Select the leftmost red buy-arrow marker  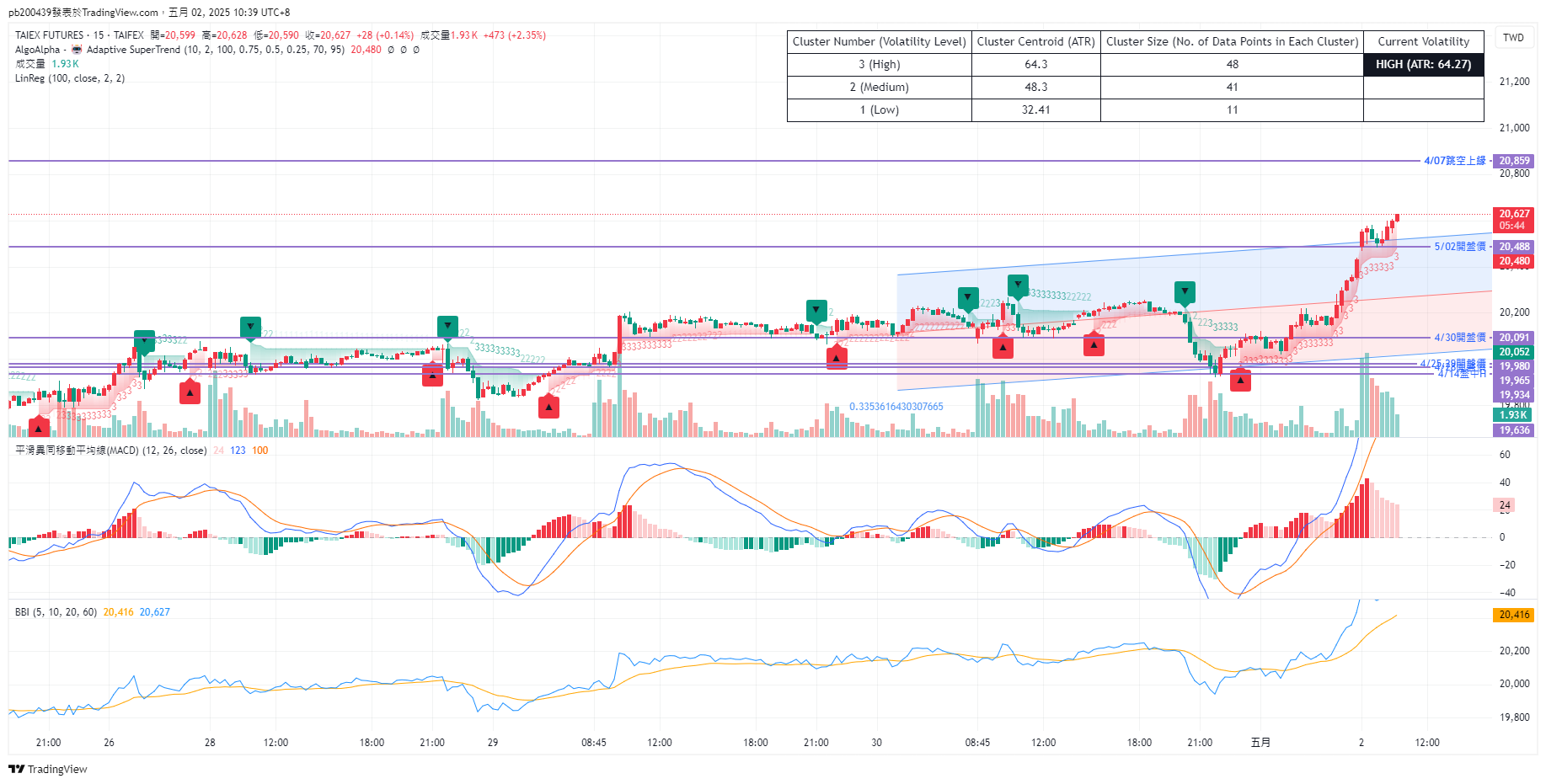(39, 428)
